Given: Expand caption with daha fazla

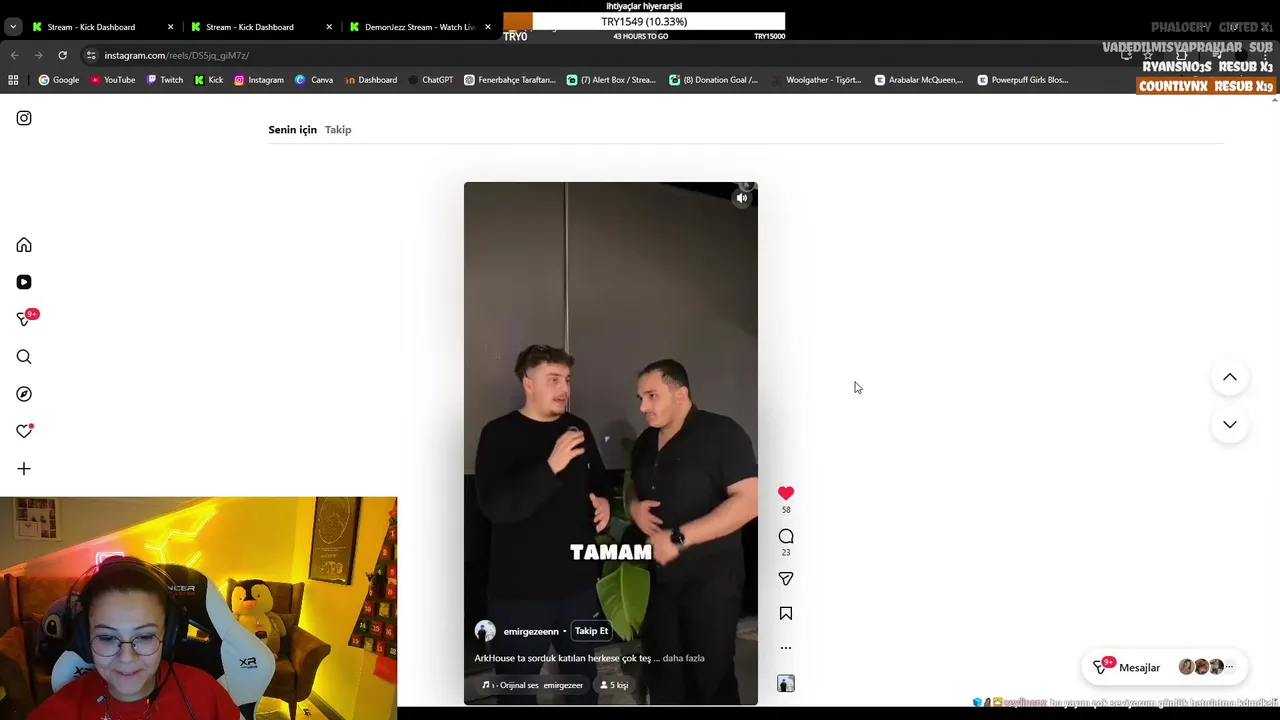Looking at the screenshot, I should pos(683,658).
